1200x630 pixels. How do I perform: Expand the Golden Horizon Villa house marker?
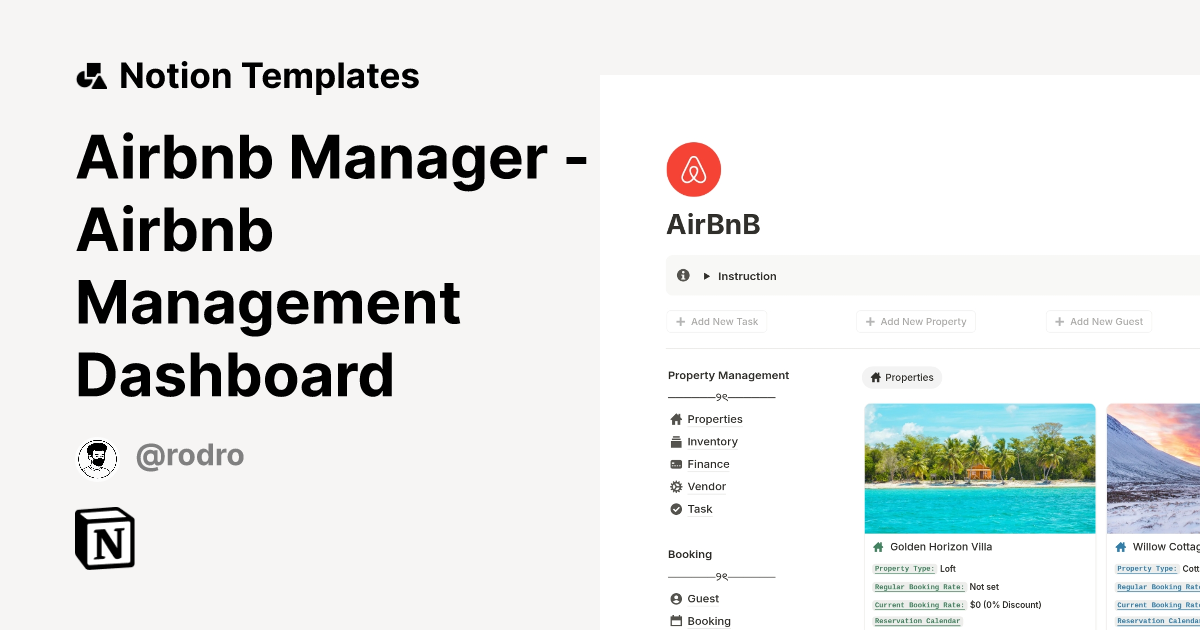tap(878, 546)
